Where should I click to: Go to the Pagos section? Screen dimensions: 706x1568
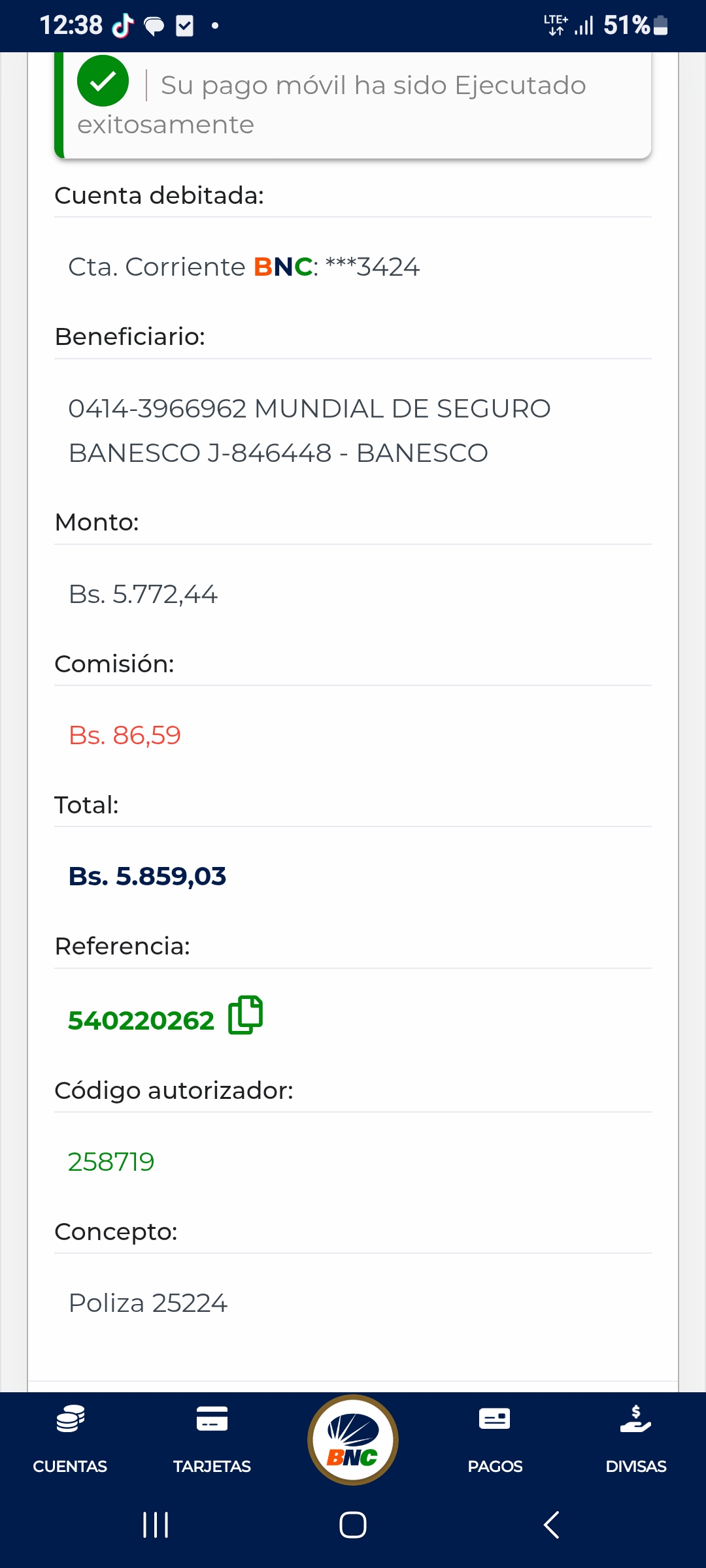coord(495,1437)
